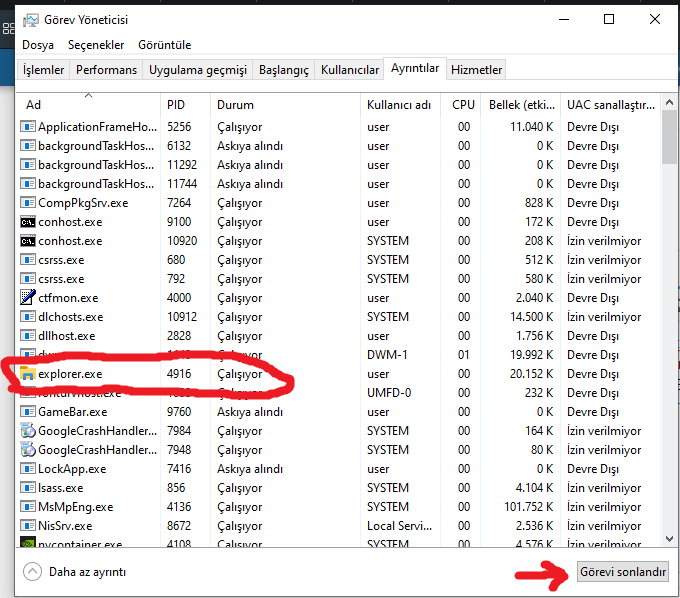Click the MsMpEng.exe process name

click(x=75, y=507)
